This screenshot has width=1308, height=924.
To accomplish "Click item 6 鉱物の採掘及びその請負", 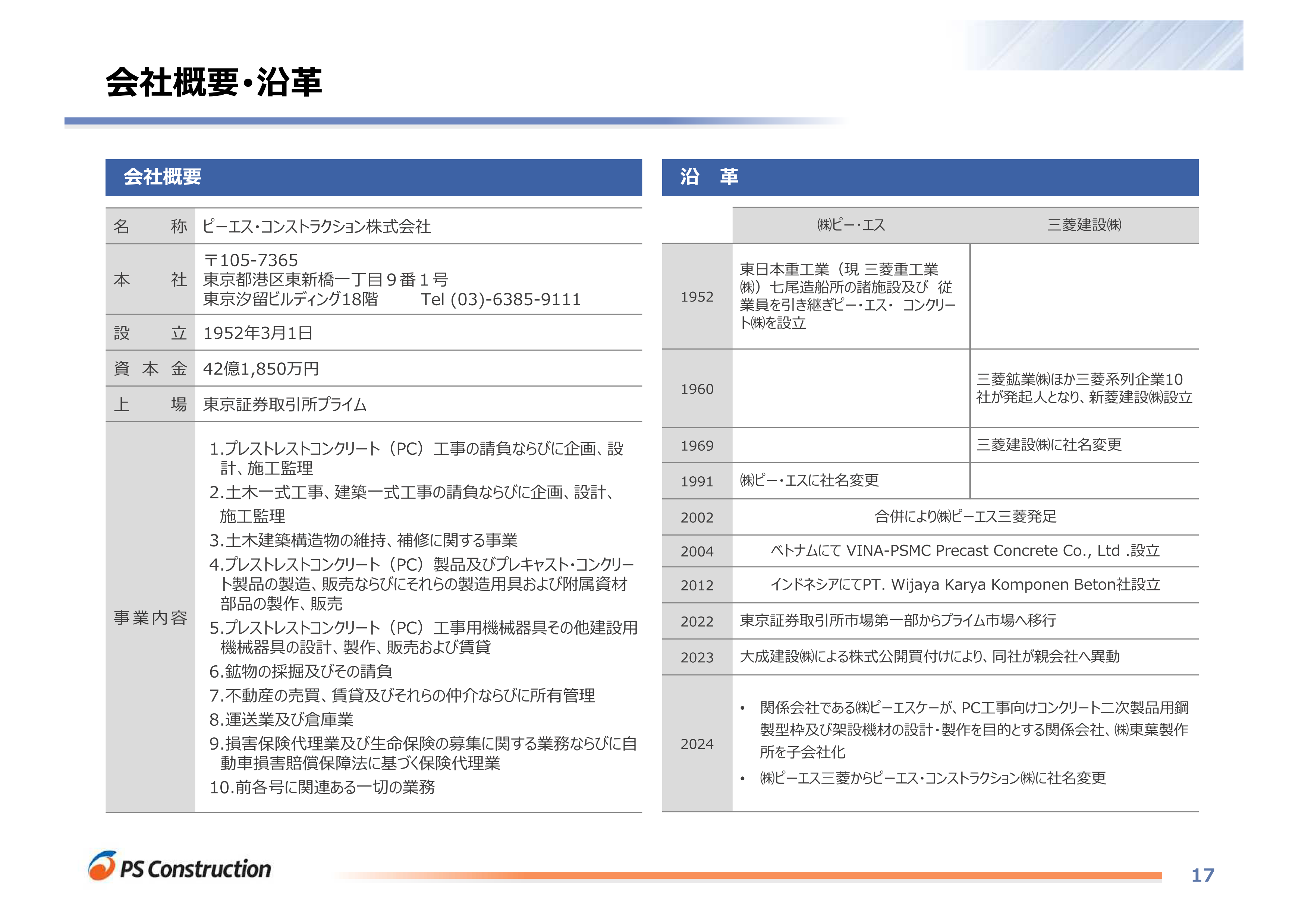I will tap(301, 672).
